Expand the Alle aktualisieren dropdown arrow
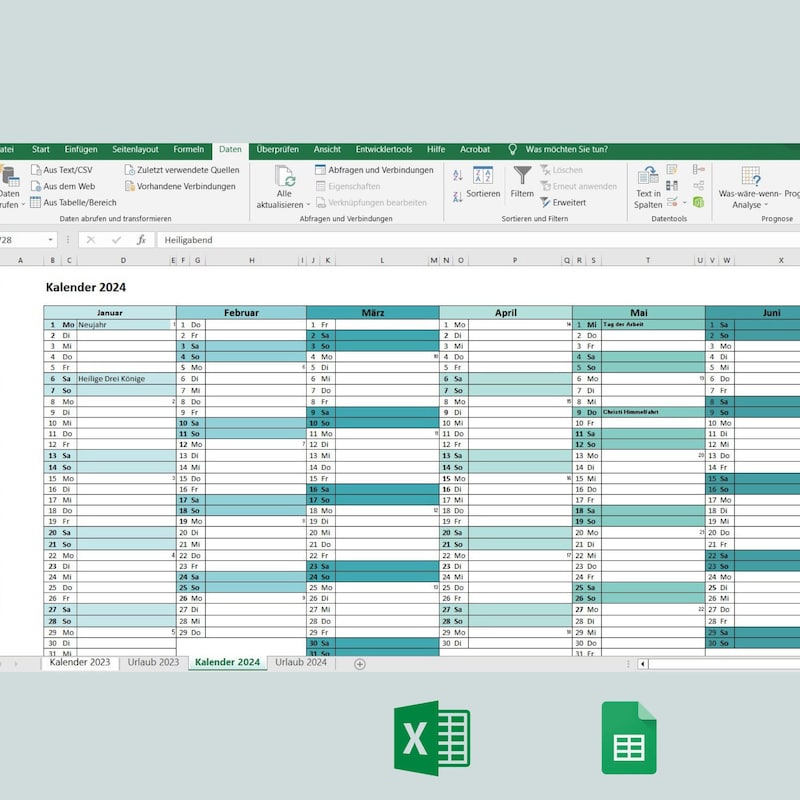Screen dimensions: 800x800 308,205
